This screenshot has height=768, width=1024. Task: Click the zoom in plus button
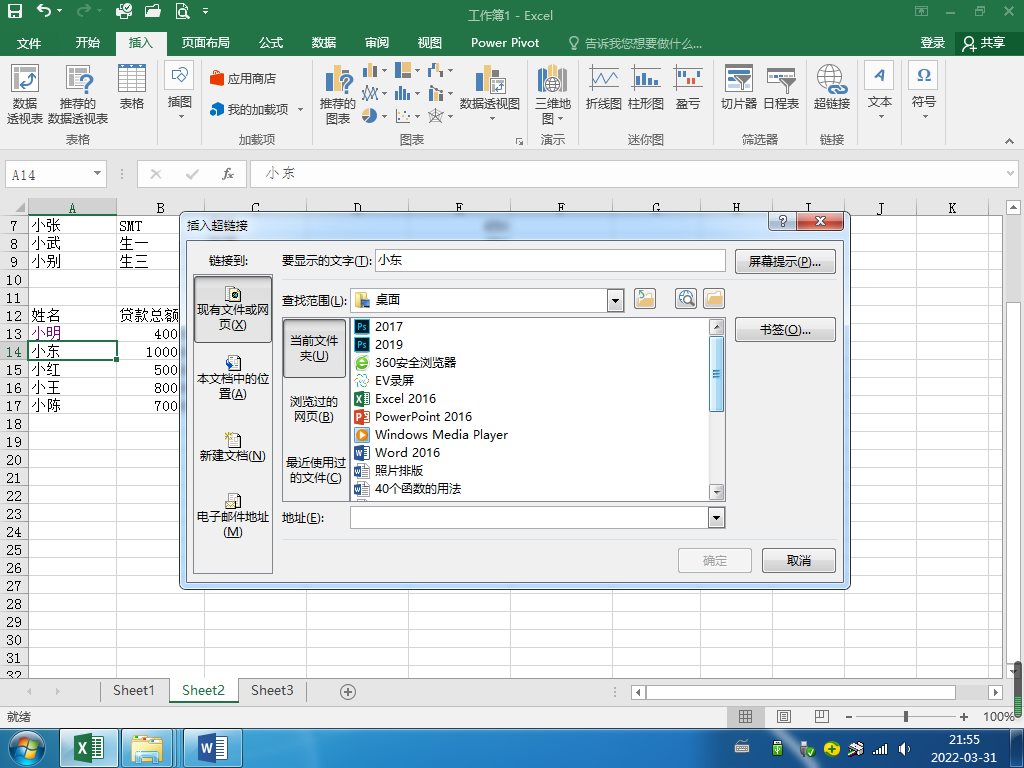pos(964,716)
